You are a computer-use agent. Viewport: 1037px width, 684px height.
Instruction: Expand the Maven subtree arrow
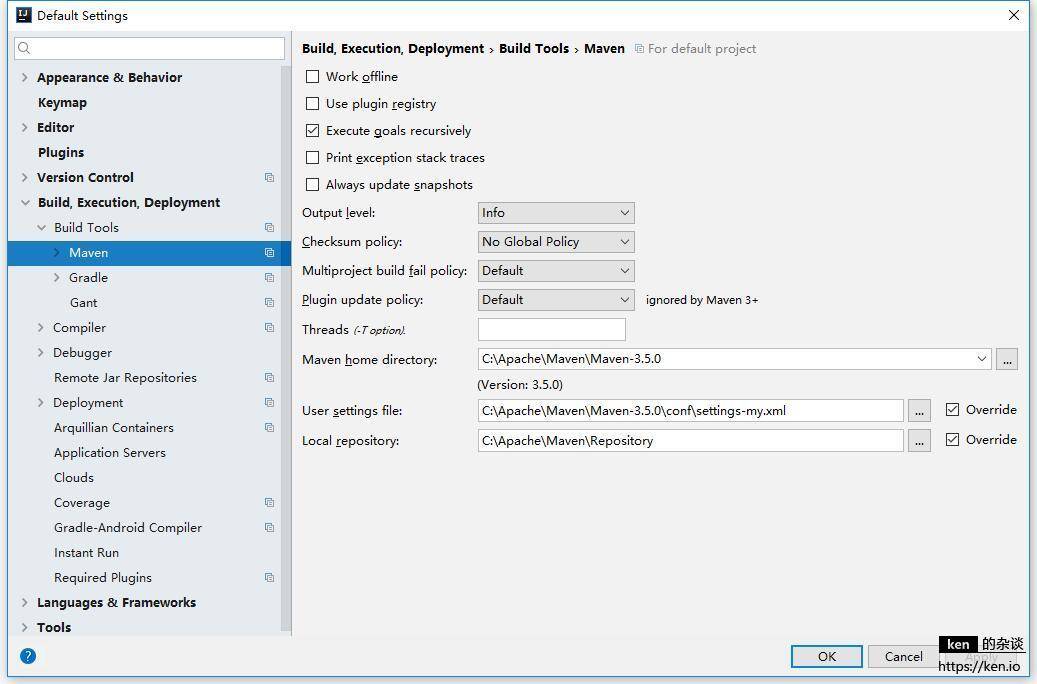tap(57, 253)
